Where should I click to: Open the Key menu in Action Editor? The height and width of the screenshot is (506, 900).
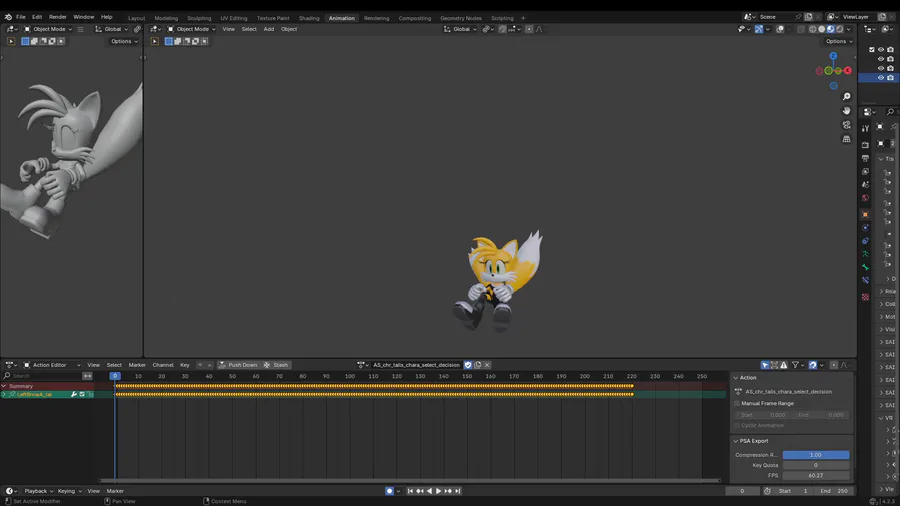[185, 365]
